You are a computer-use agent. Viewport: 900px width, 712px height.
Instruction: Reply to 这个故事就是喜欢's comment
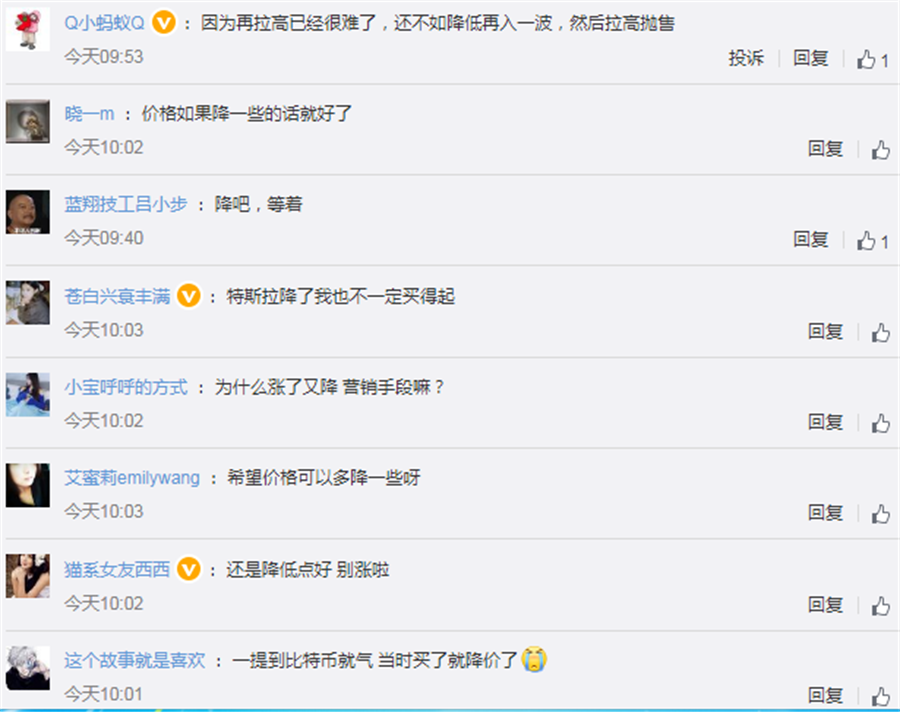tap(825, 695)
